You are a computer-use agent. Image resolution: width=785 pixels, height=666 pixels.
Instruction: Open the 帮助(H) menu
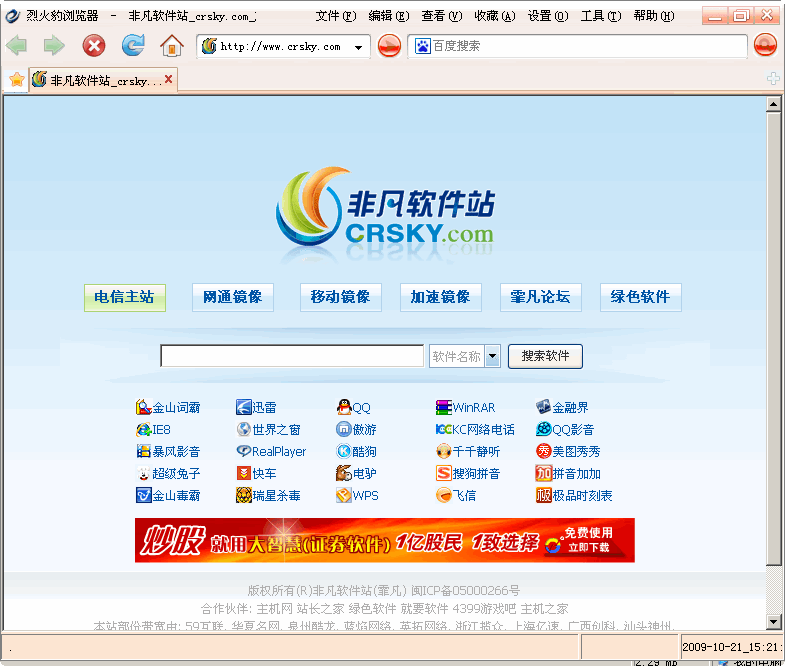[654, 16]
